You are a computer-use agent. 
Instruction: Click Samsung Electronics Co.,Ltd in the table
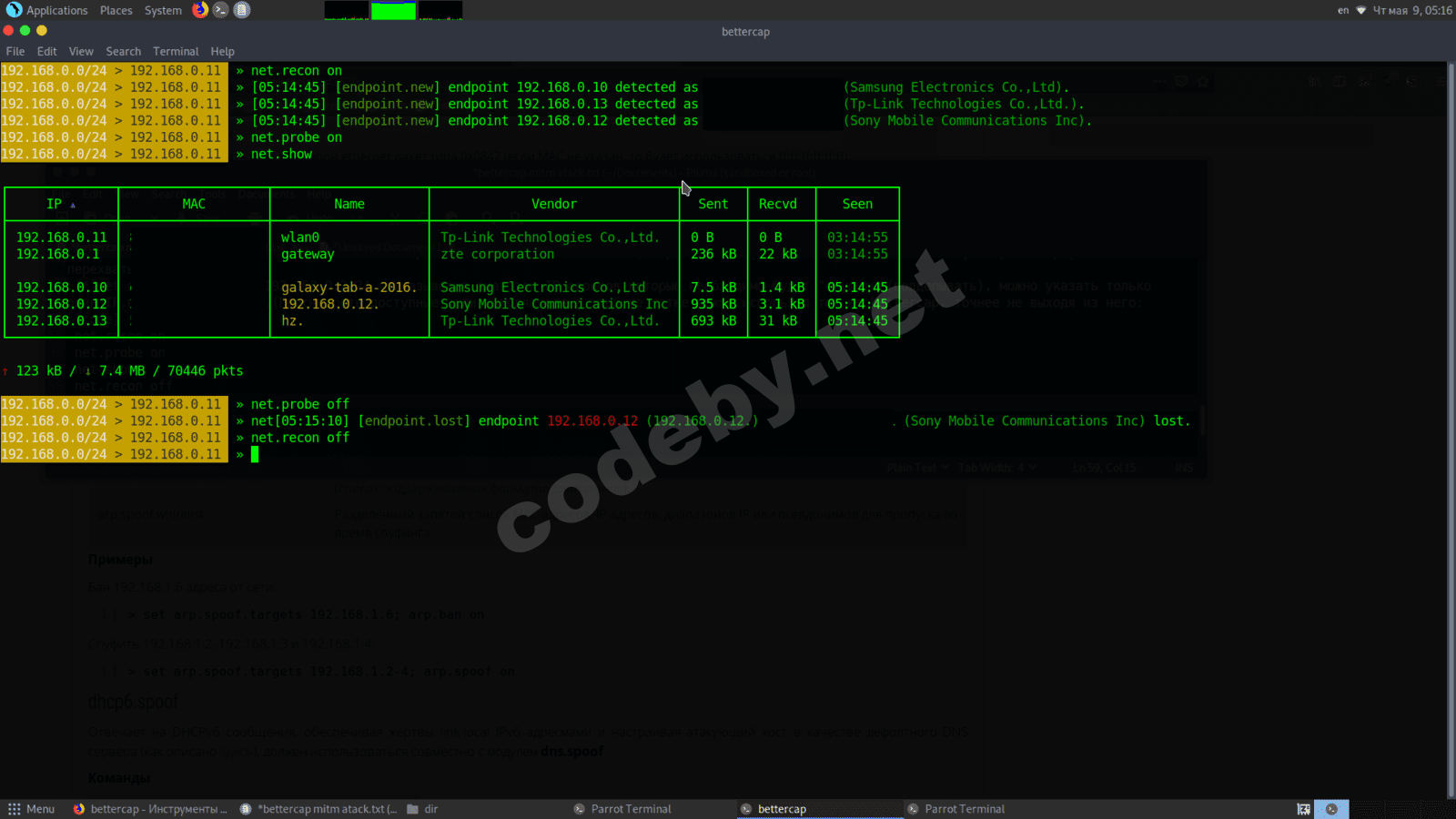[542, 288]
